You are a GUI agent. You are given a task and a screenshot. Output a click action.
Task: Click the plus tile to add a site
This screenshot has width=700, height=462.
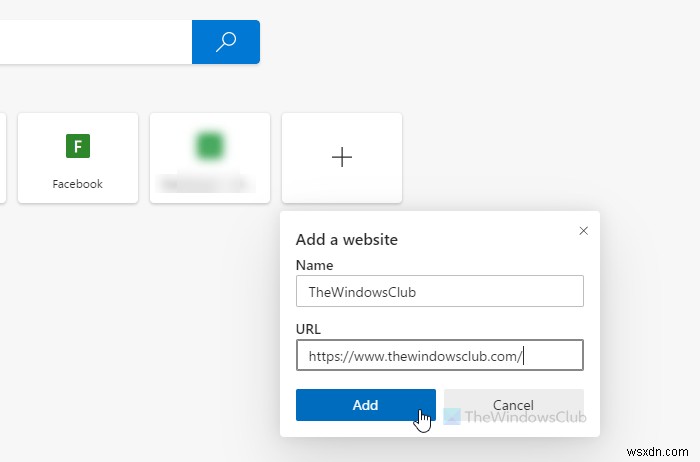click(x=342, y=158)
